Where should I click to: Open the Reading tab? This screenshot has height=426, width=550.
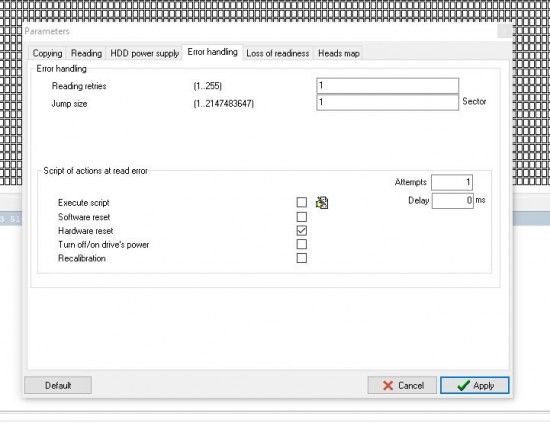[86, 53]
